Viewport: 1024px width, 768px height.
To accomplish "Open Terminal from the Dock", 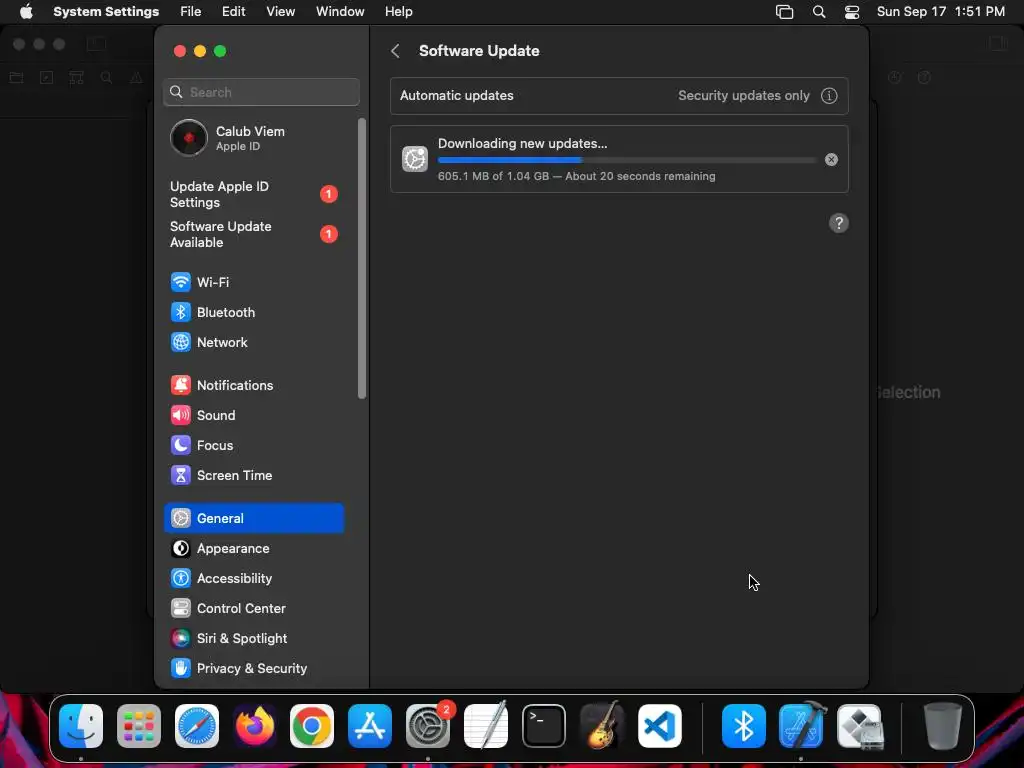I will pyautogui.click(x=543, y=726).
